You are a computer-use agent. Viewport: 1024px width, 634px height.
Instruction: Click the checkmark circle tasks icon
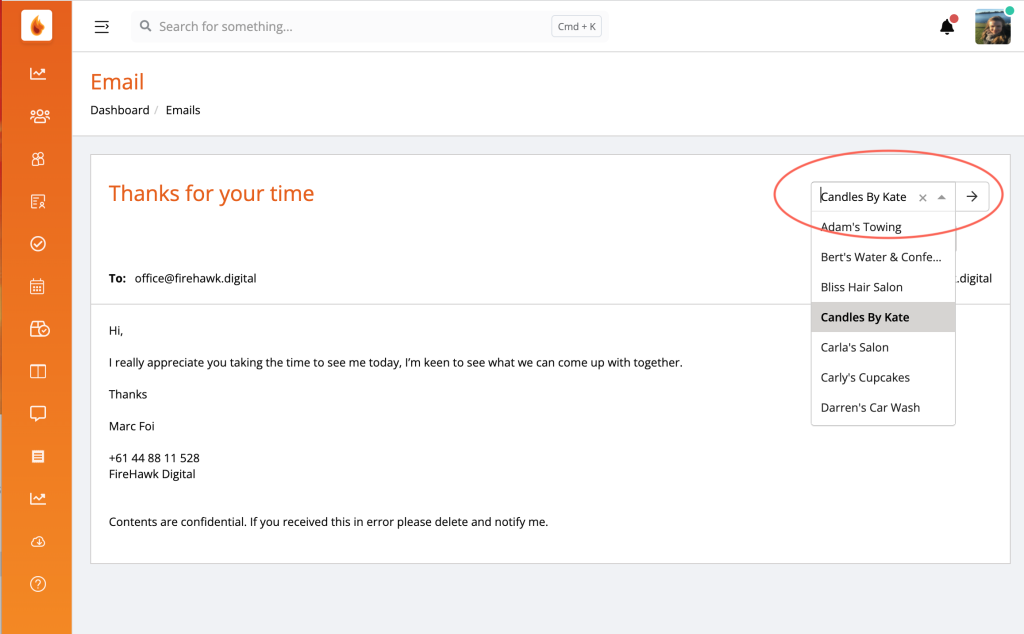click(x=38, y=244)
